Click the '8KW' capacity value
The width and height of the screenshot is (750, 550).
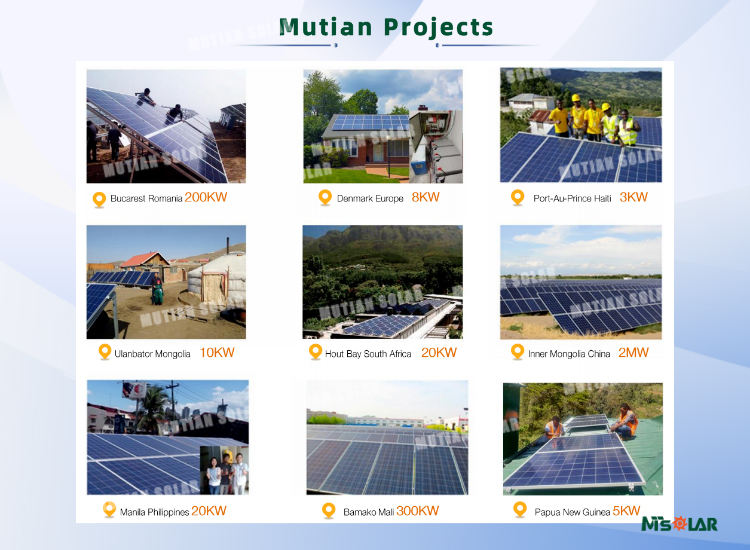(x=425, y=197)
